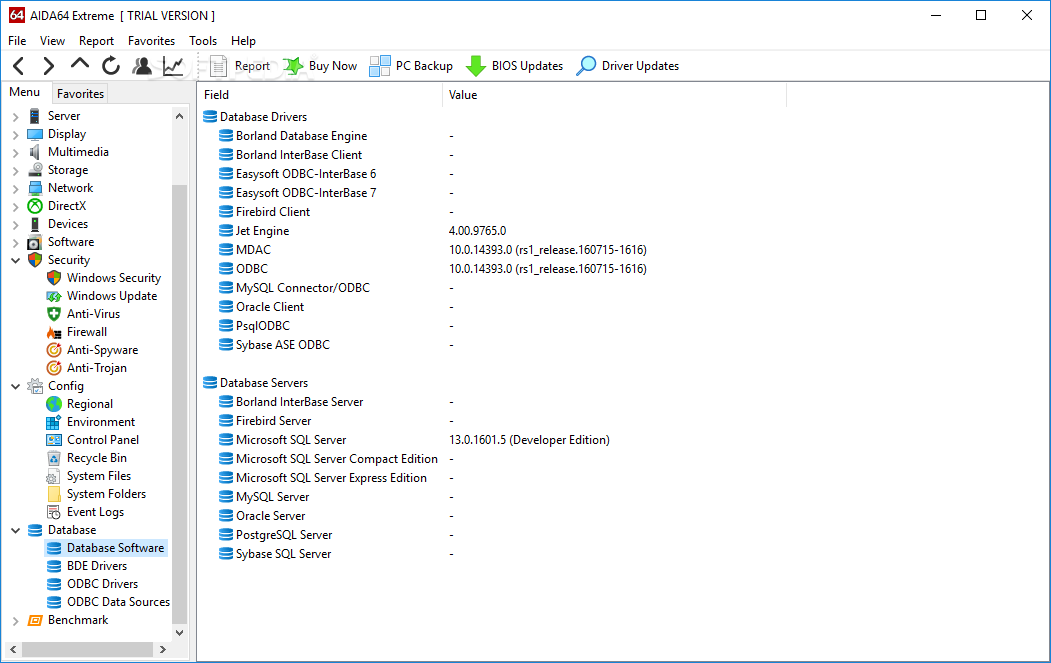
Task: Collapse the Security tree node
Action: pos(15,260)
